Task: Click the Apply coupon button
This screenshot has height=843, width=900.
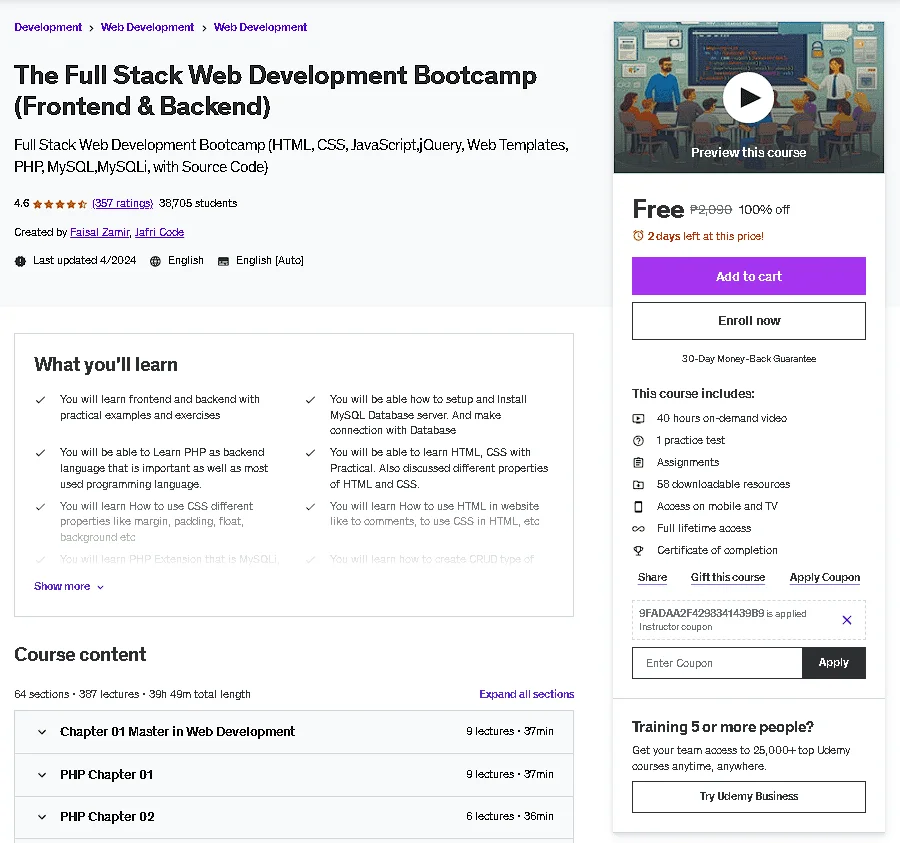Action: click(833, 663)
